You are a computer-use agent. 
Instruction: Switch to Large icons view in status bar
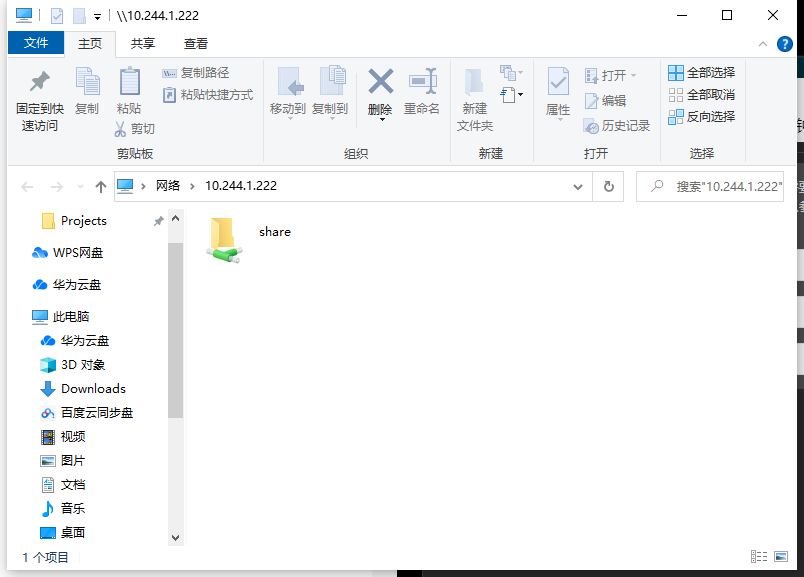(x=781, y=557)
